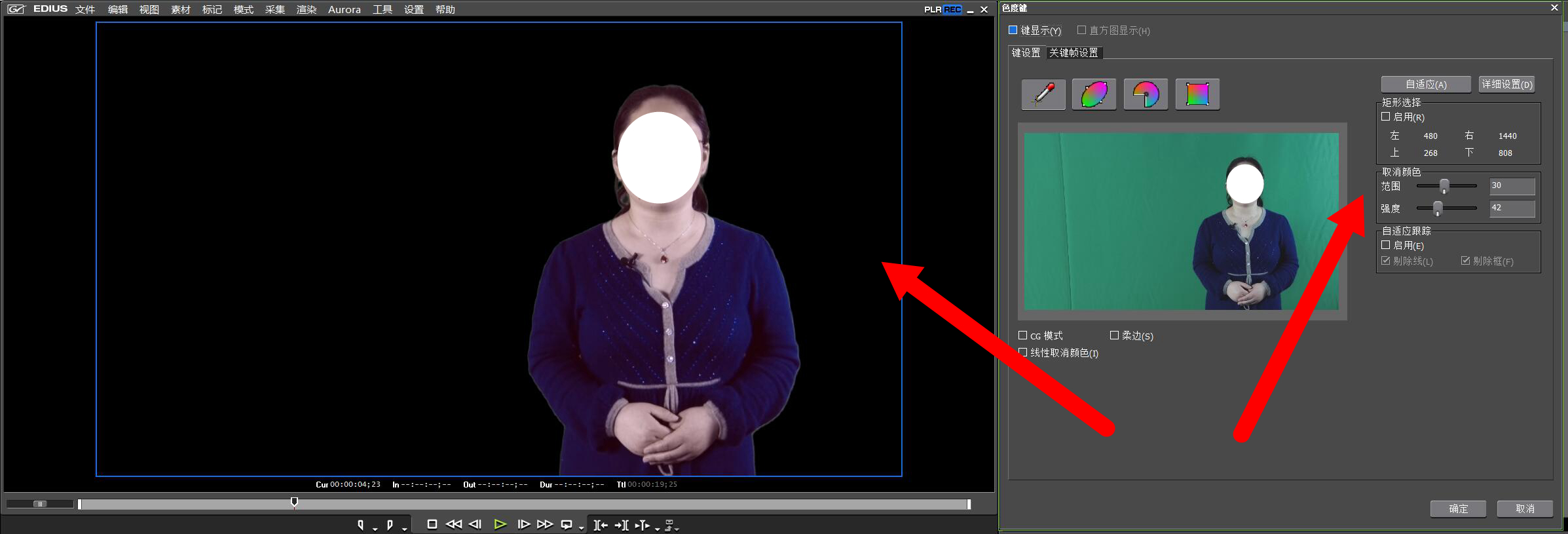Viewport: 1568px width, 534px height.
Task: Close the 色度键 dialog
Action: tap(1554, 8)
